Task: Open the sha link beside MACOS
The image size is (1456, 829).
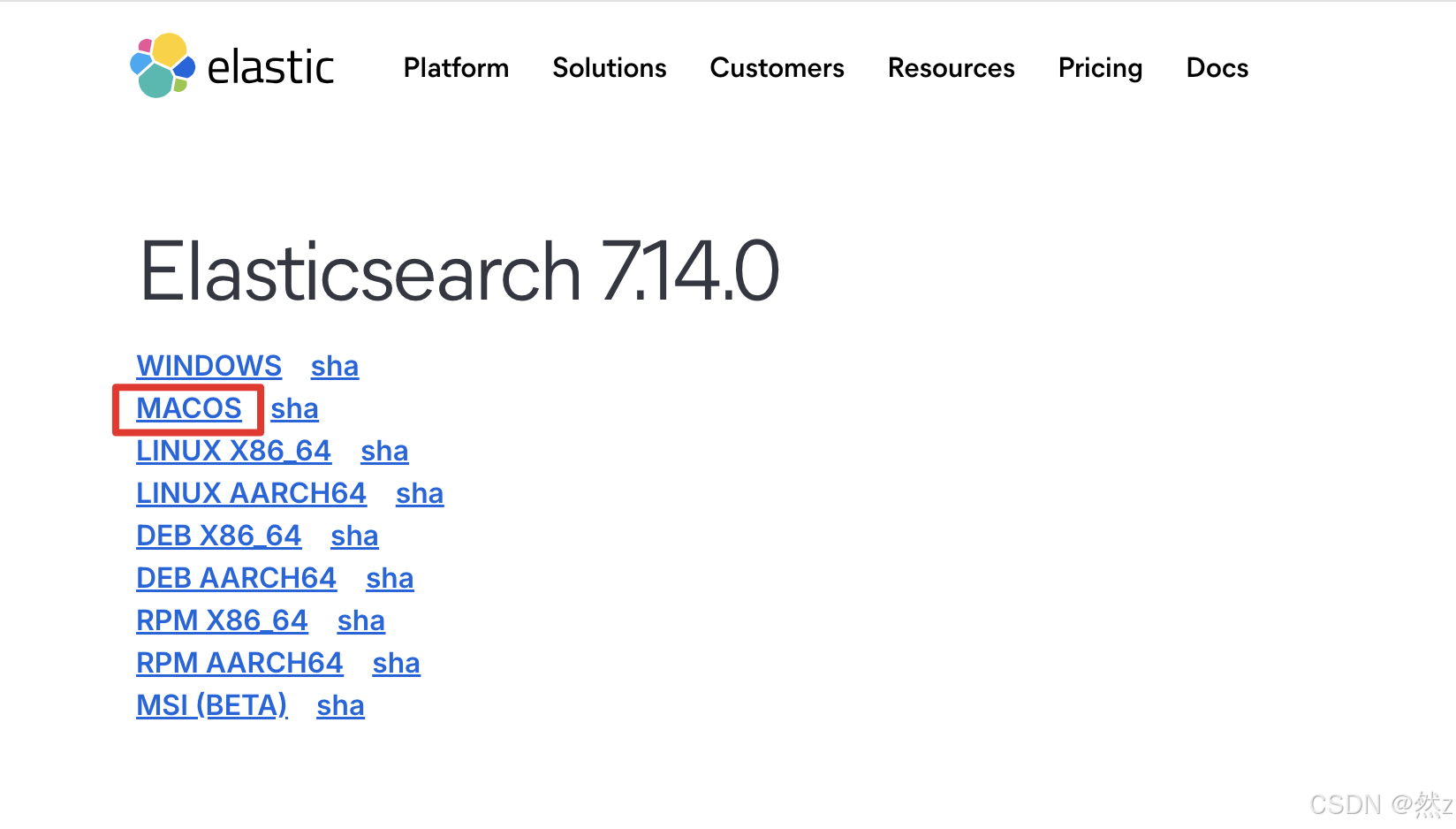Action: (x=295, y=408)
